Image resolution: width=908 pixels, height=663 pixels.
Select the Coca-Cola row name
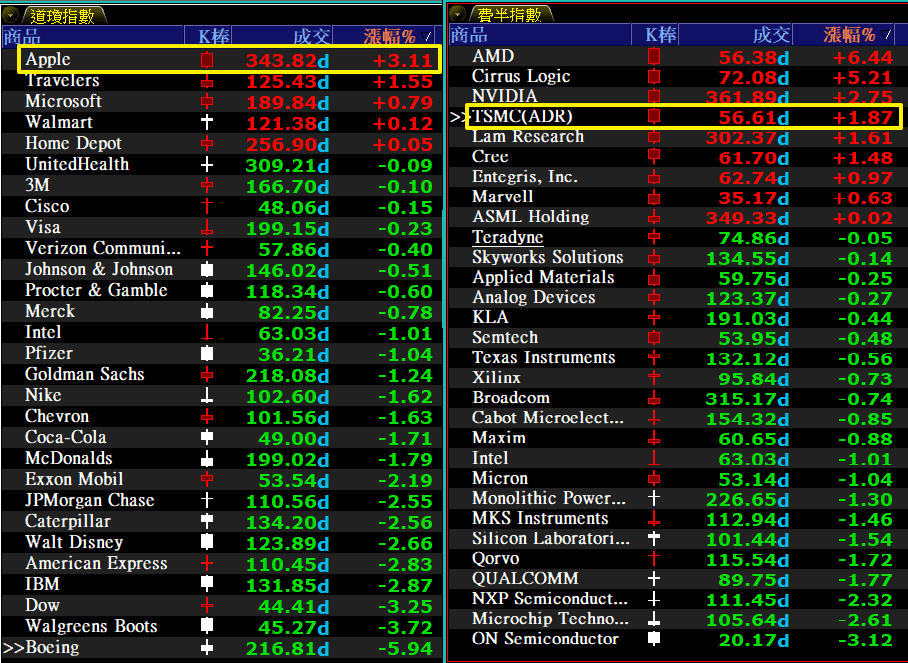pos(65,437)
